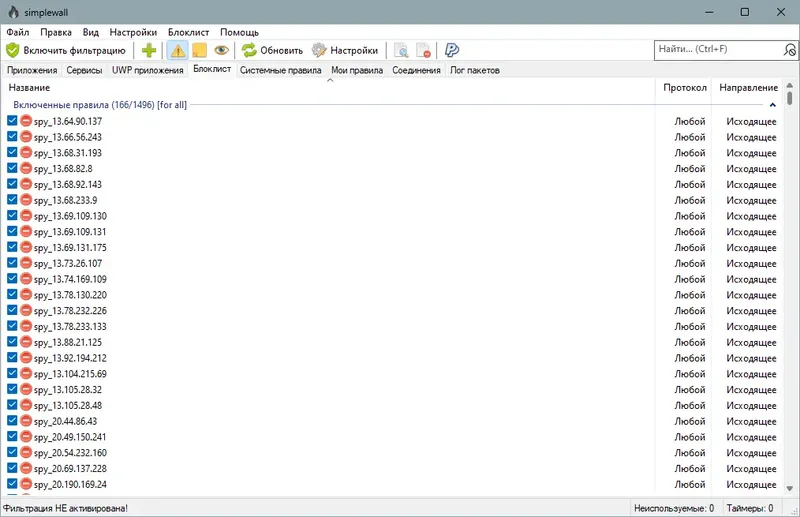Click block icon of spy_13.73.26.107
800x517 pixels.
26,263
